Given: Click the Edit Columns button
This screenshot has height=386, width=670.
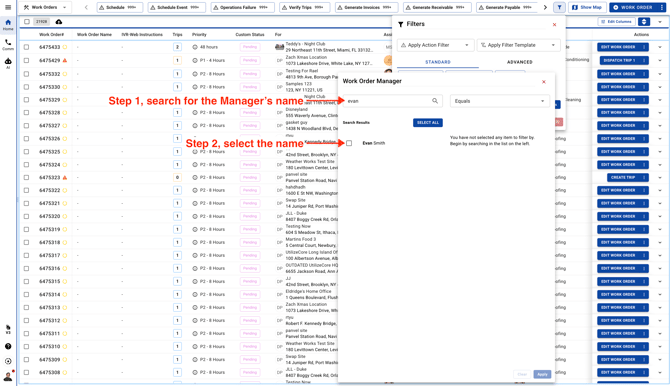Looking at the screenshot, I should (x=616, y=22).
